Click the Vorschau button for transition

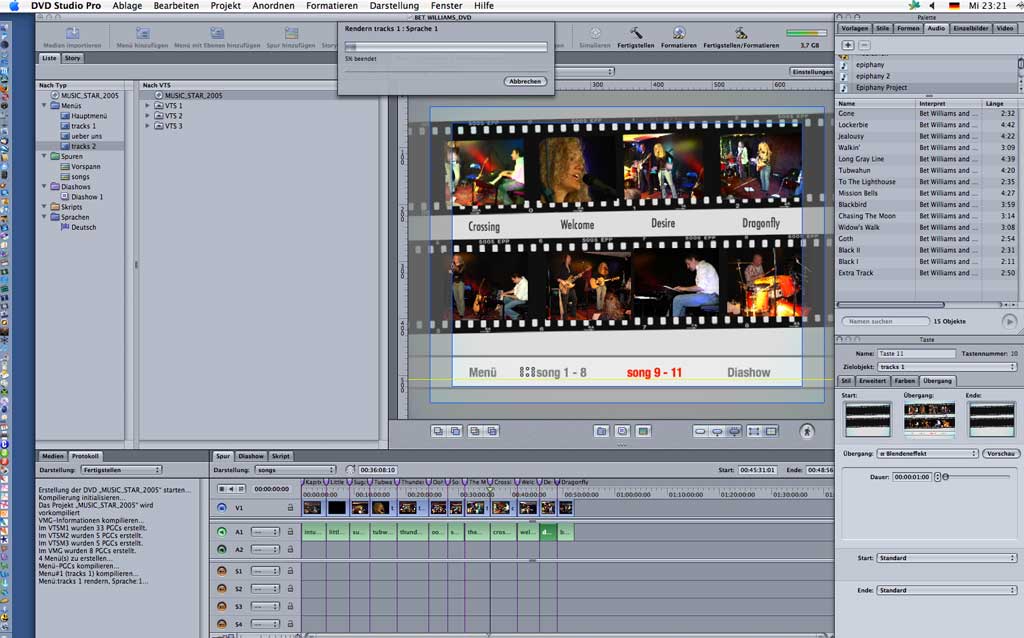click(1001, 453)
